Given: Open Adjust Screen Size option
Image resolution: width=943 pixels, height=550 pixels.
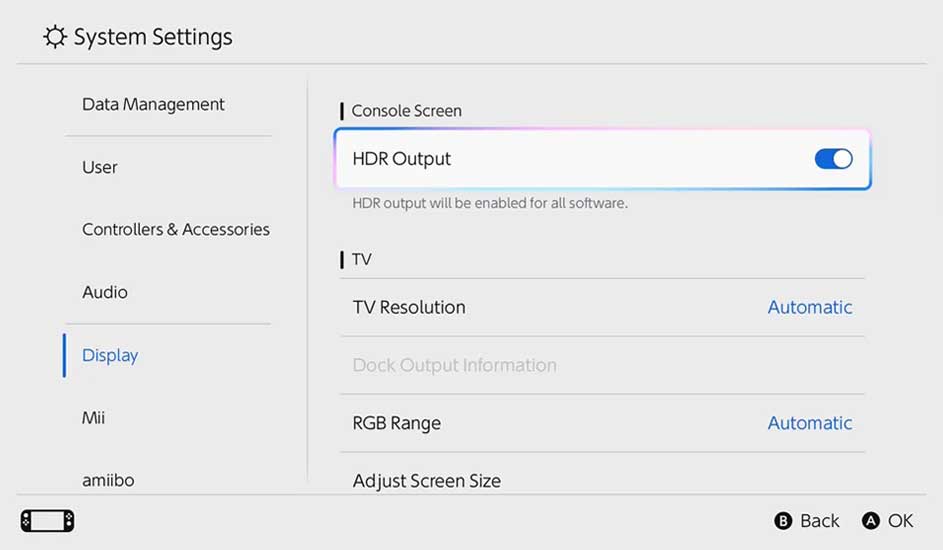Looking at the screenshot, I should (x=427, y=480).
